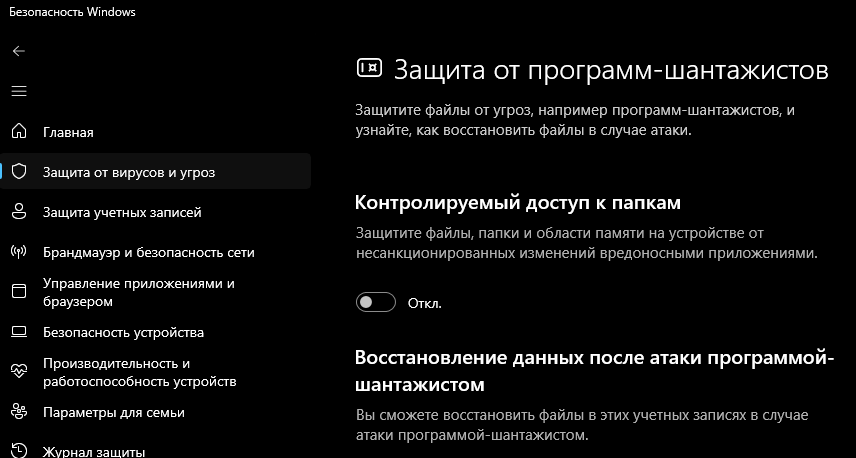Click the Откл. toggle status label
Image resolution: width=856 pixels, height=458 pixels.
click(x=424, y=303)
